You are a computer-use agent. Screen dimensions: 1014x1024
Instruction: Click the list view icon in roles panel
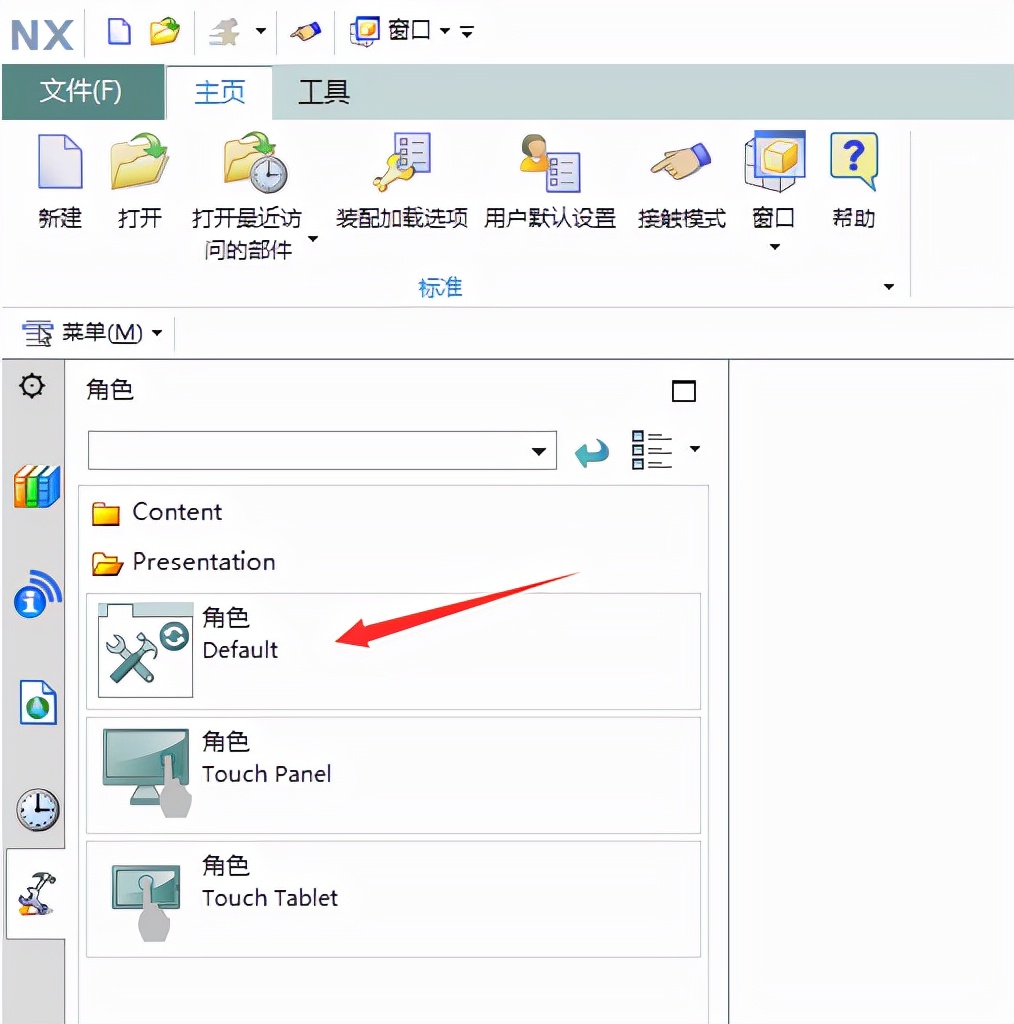coord(651,450)
